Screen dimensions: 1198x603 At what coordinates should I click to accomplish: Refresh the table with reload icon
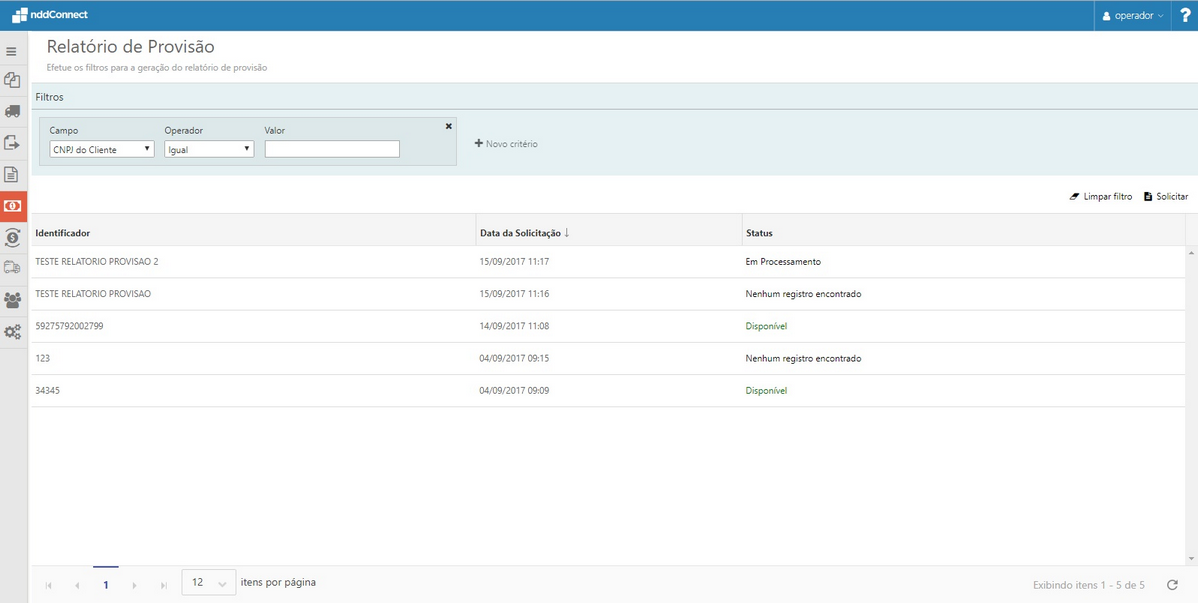tap(1172, 585)
